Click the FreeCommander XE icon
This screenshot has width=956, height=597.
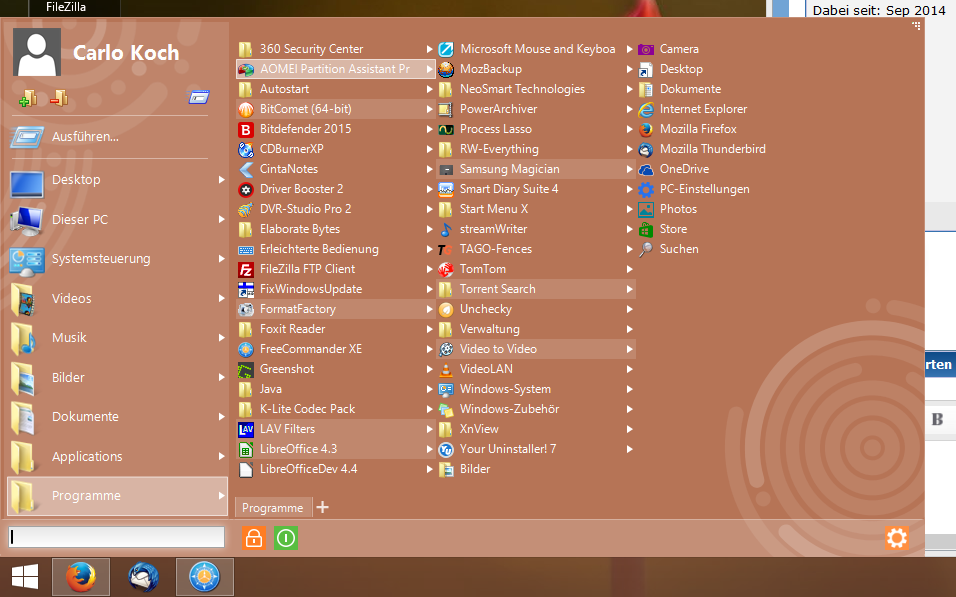(246, 349)
